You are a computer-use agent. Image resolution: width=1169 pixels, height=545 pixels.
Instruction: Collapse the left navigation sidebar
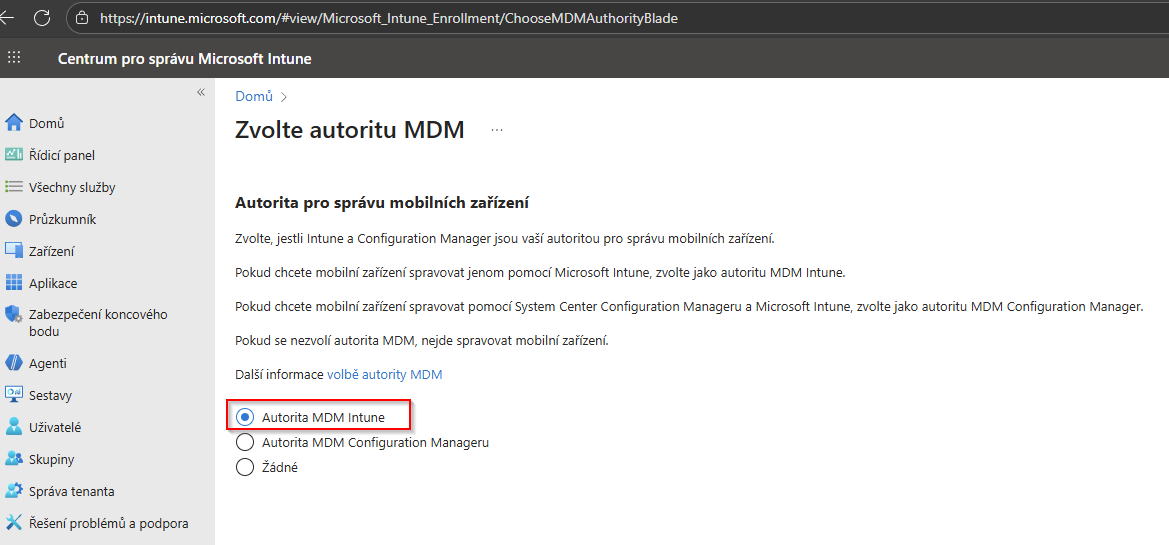pos(201,92)
